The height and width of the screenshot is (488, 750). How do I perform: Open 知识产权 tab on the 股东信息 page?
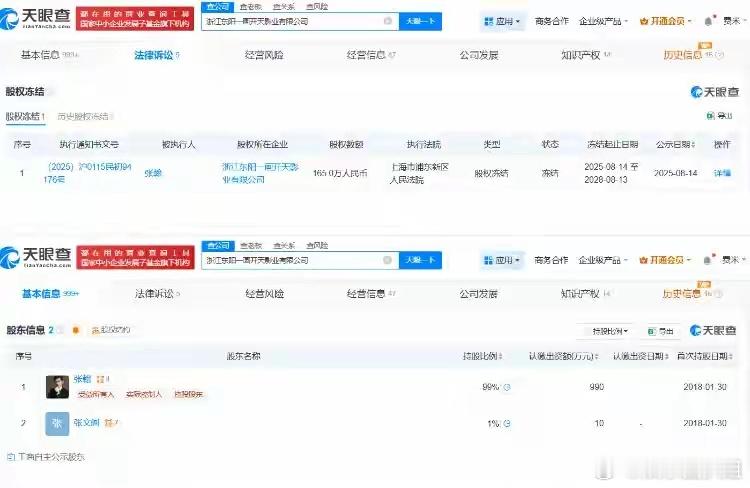click(585, 294)
